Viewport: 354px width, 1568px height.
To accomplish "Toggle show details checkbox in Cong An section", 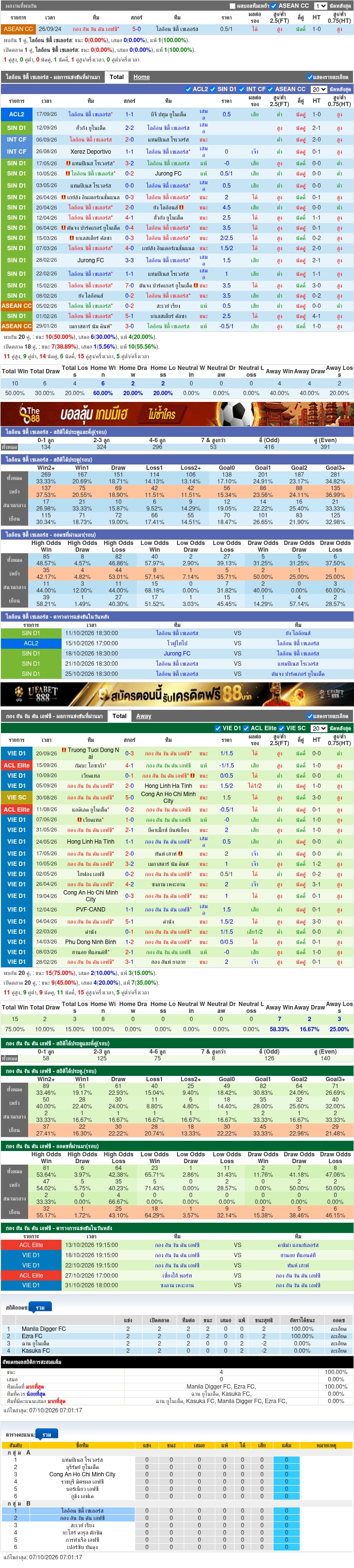I will [310, 717].
